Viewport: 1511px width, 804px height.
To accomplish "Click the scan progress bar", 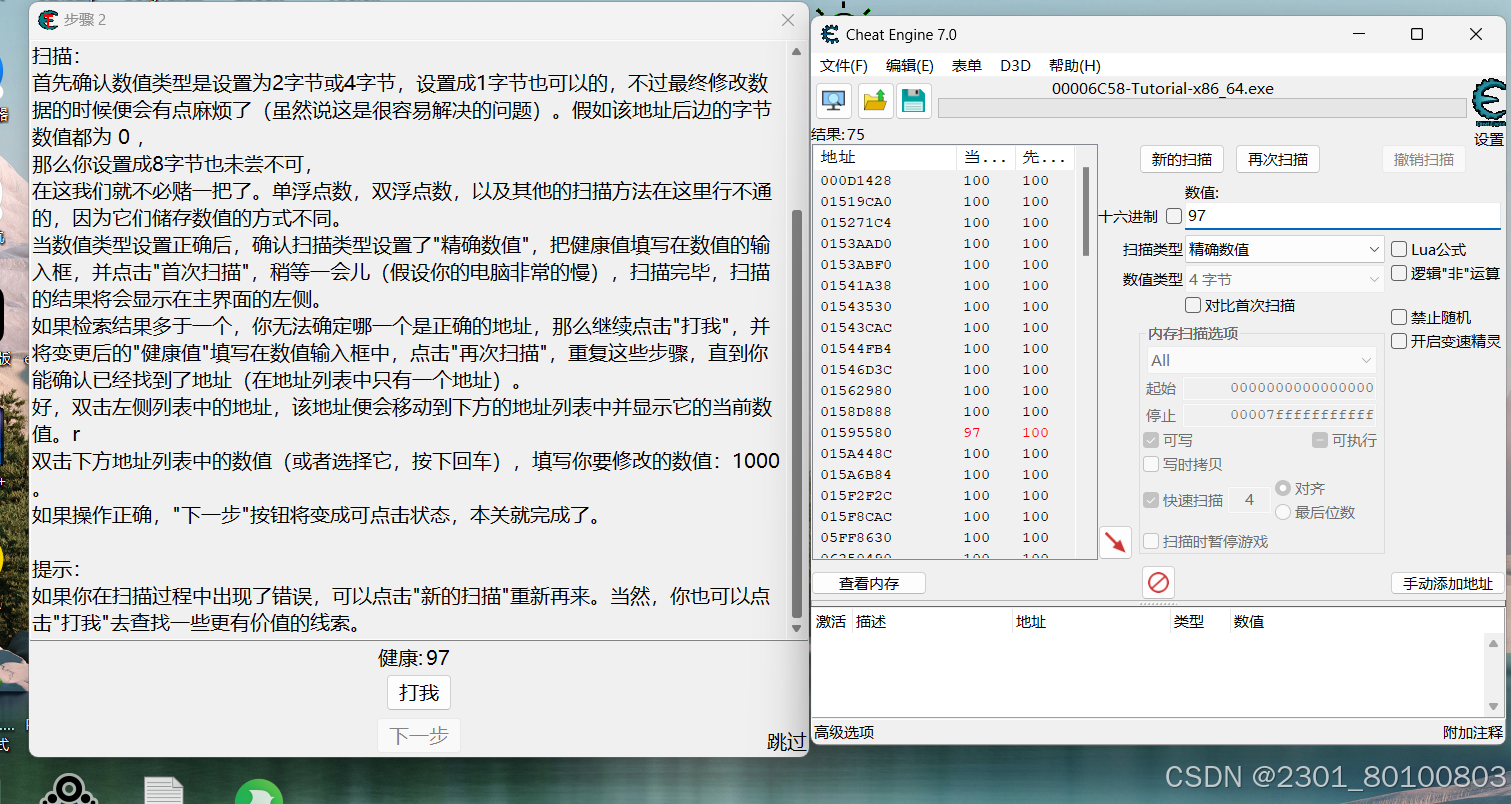I will [x=1202, y=108].
